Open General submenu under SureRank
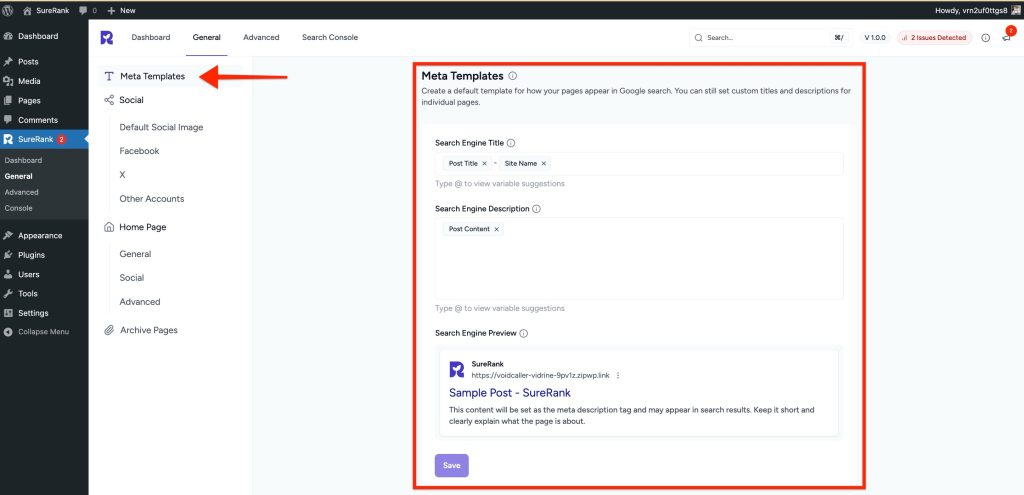This screenshot has width=1024, height=495. pos(18,176)
